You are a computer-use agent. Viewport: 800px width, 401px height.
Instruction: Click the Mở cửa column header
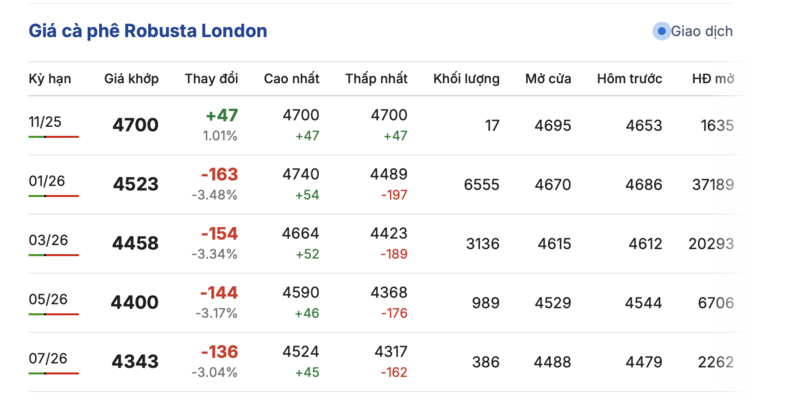click(x=549, y=79)
